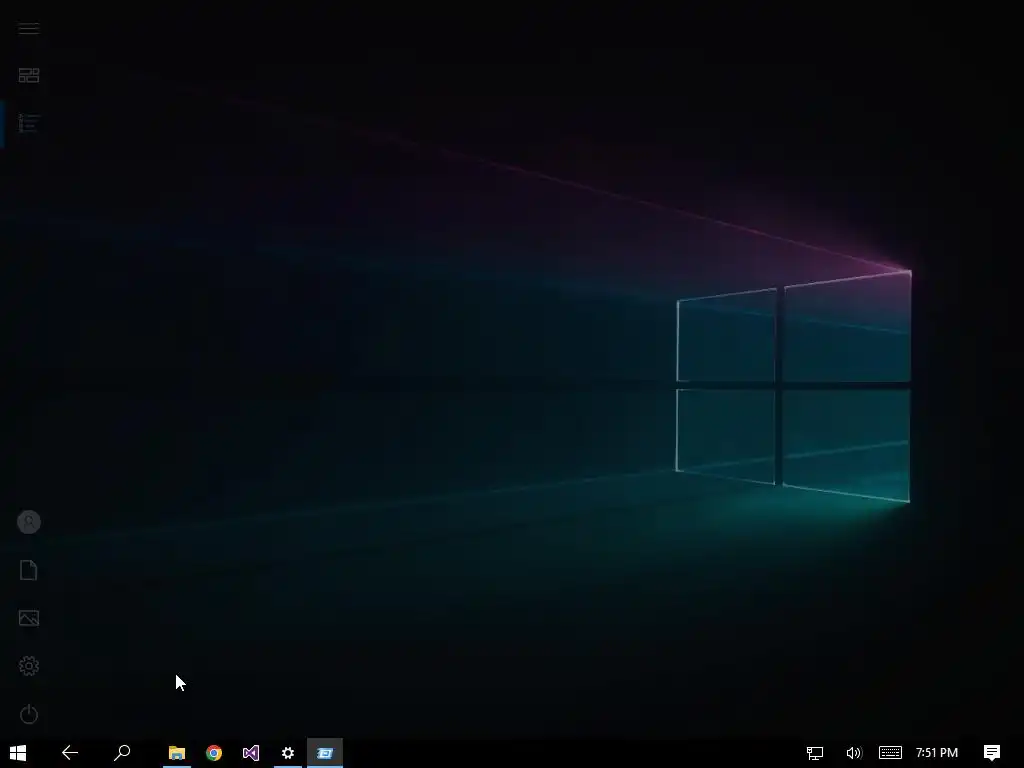Open the Pictures shortcut in Start
1024x768 pixels.
[29, 618]
